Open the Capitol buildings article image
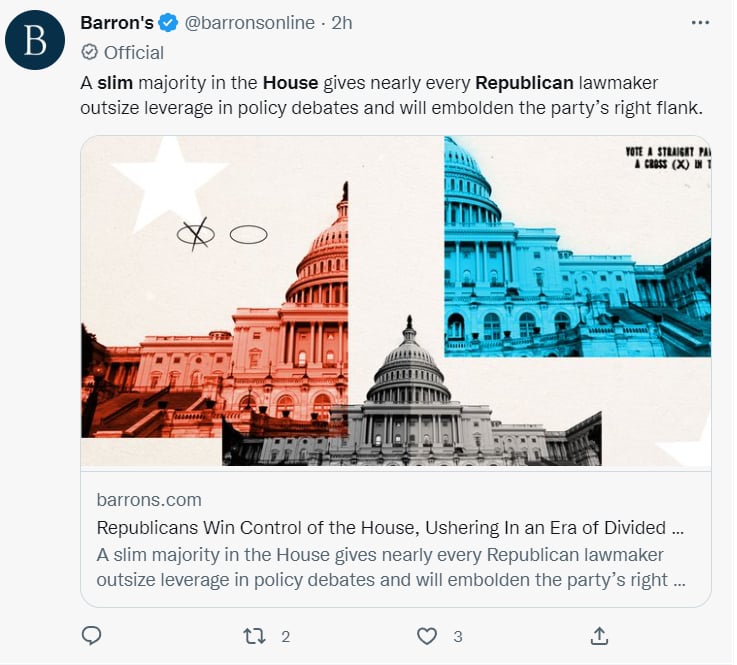 [x=396, y=301]
